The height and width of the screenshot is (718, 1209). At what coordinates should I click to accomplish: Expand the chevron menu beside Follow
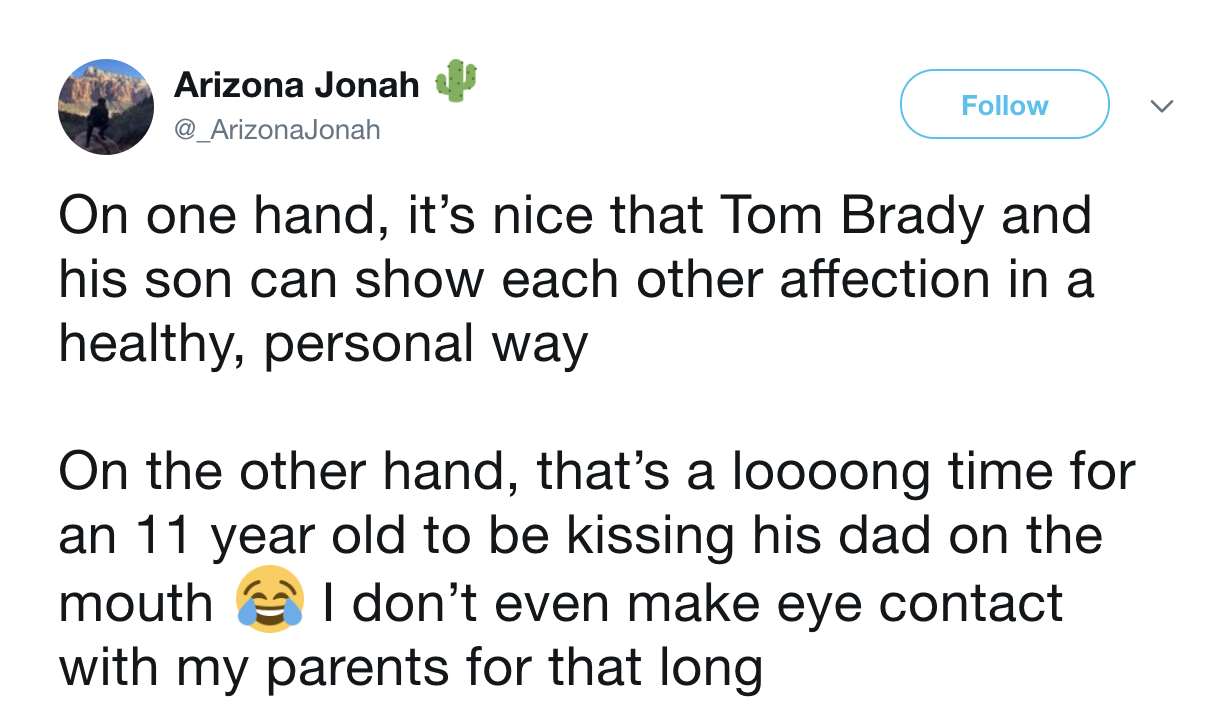pyautogui.click(x=1160, y=105)
